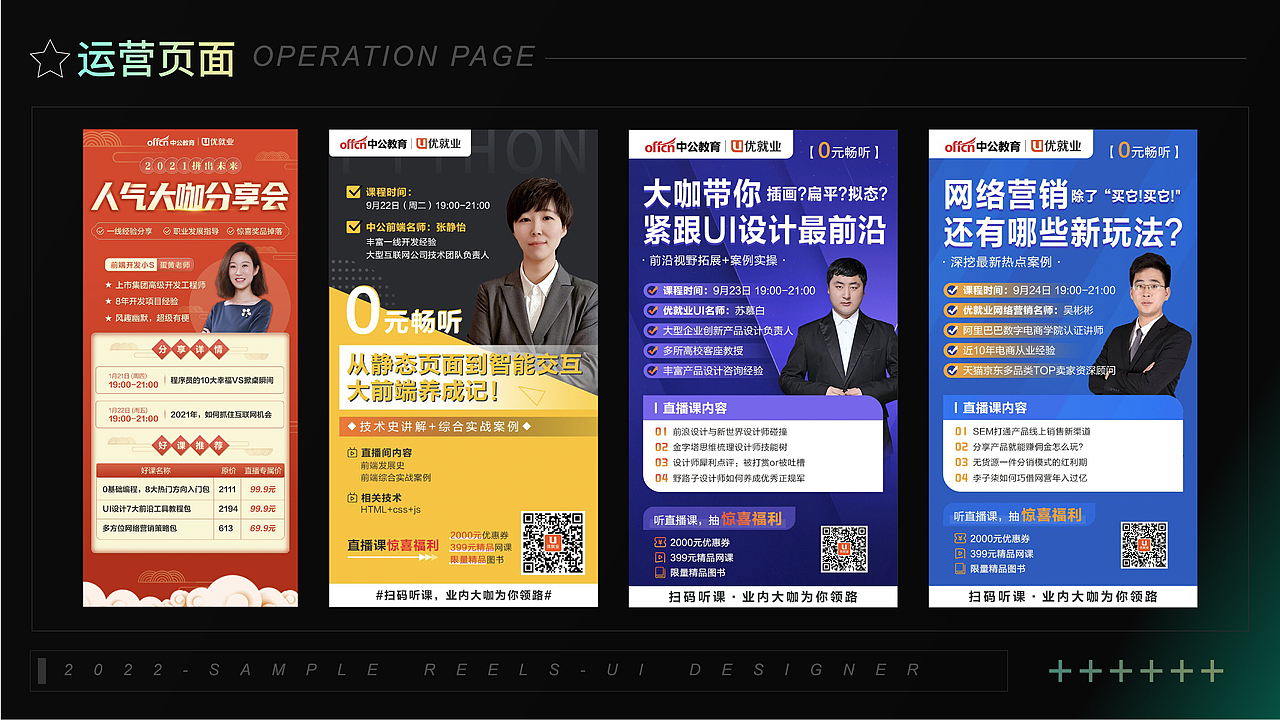Click item 04 李子柒如何巧借网红年入过亿

click(1021, 478)
